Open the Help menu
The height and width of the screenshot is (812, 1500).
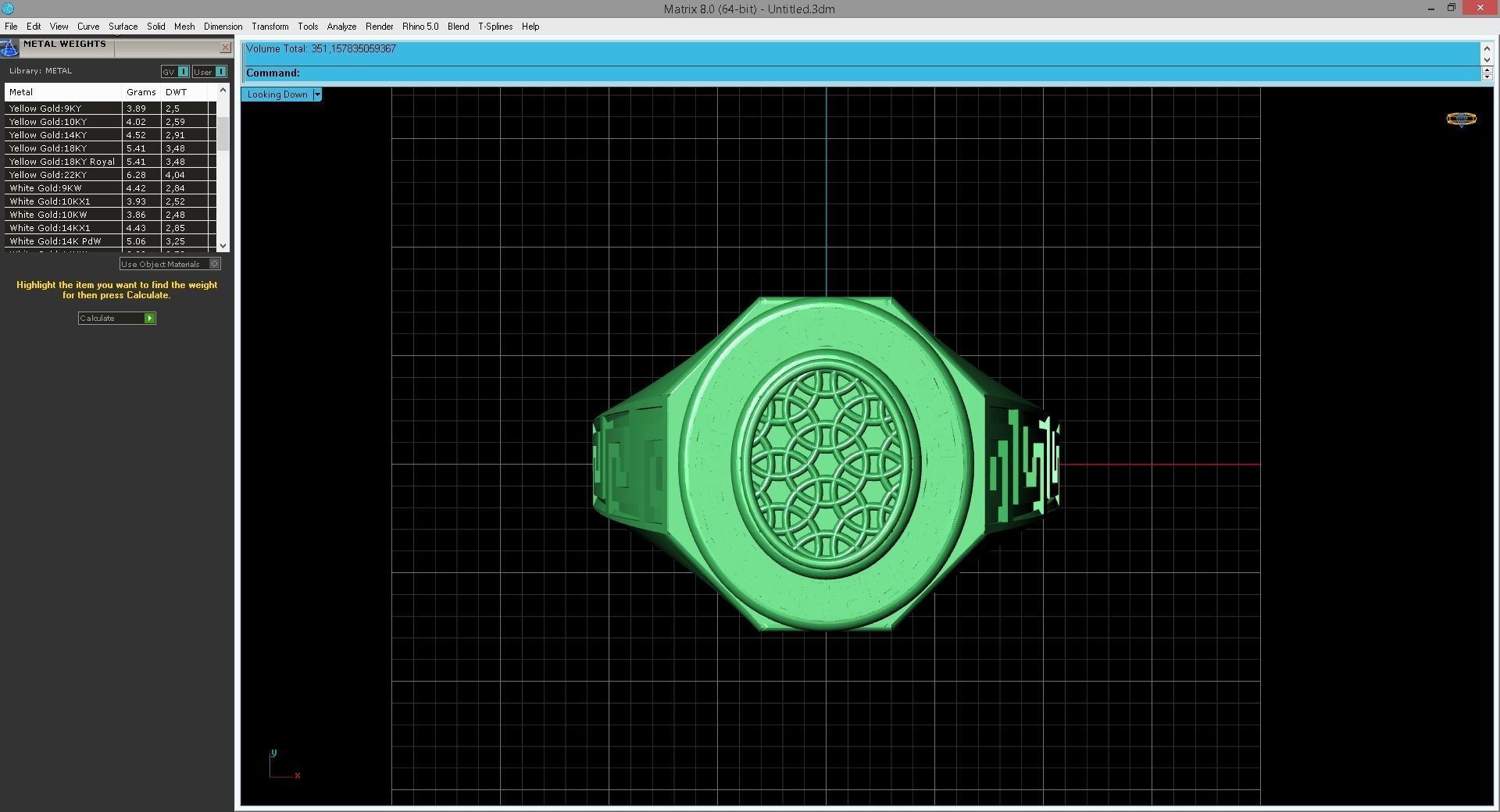click(x=530, y=27)
